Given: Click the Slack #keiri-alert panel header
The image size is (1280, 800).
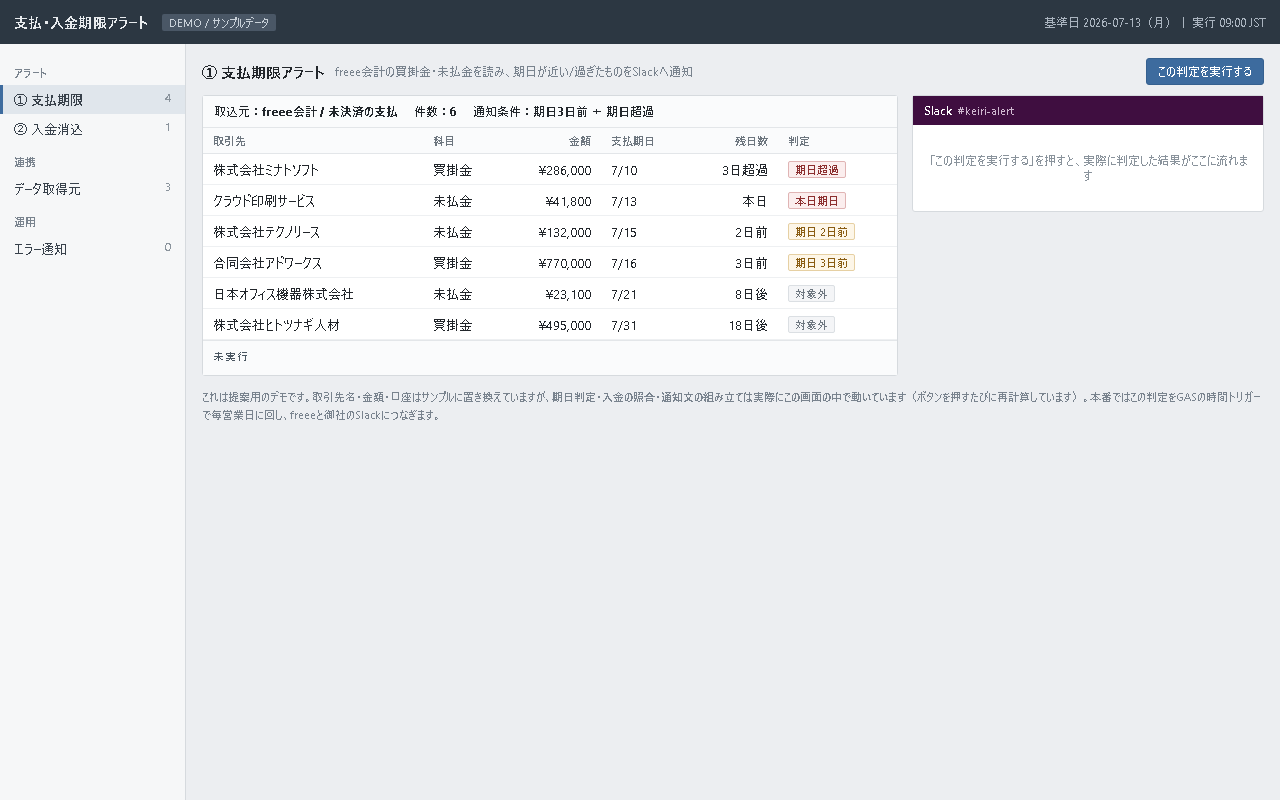Looking at the screenshot, I should 1088,110.
